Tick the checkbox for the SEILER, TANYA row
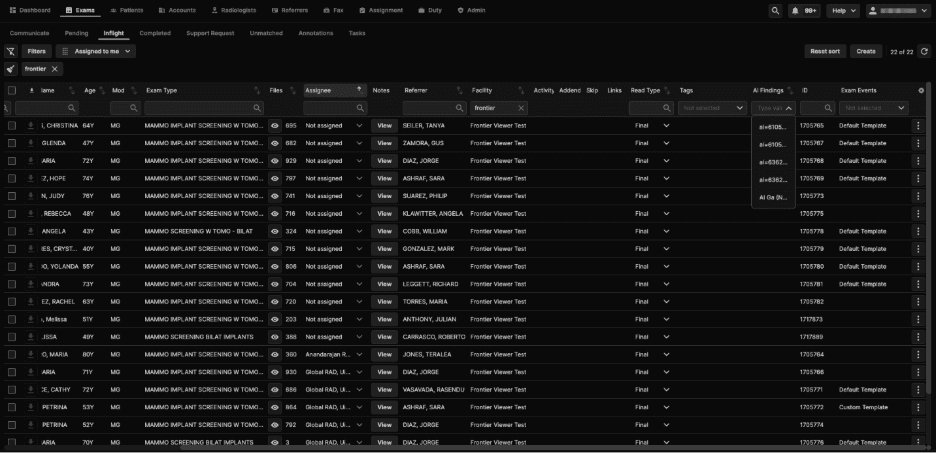This screenshot has height=453, width=936. click(12, 126)
